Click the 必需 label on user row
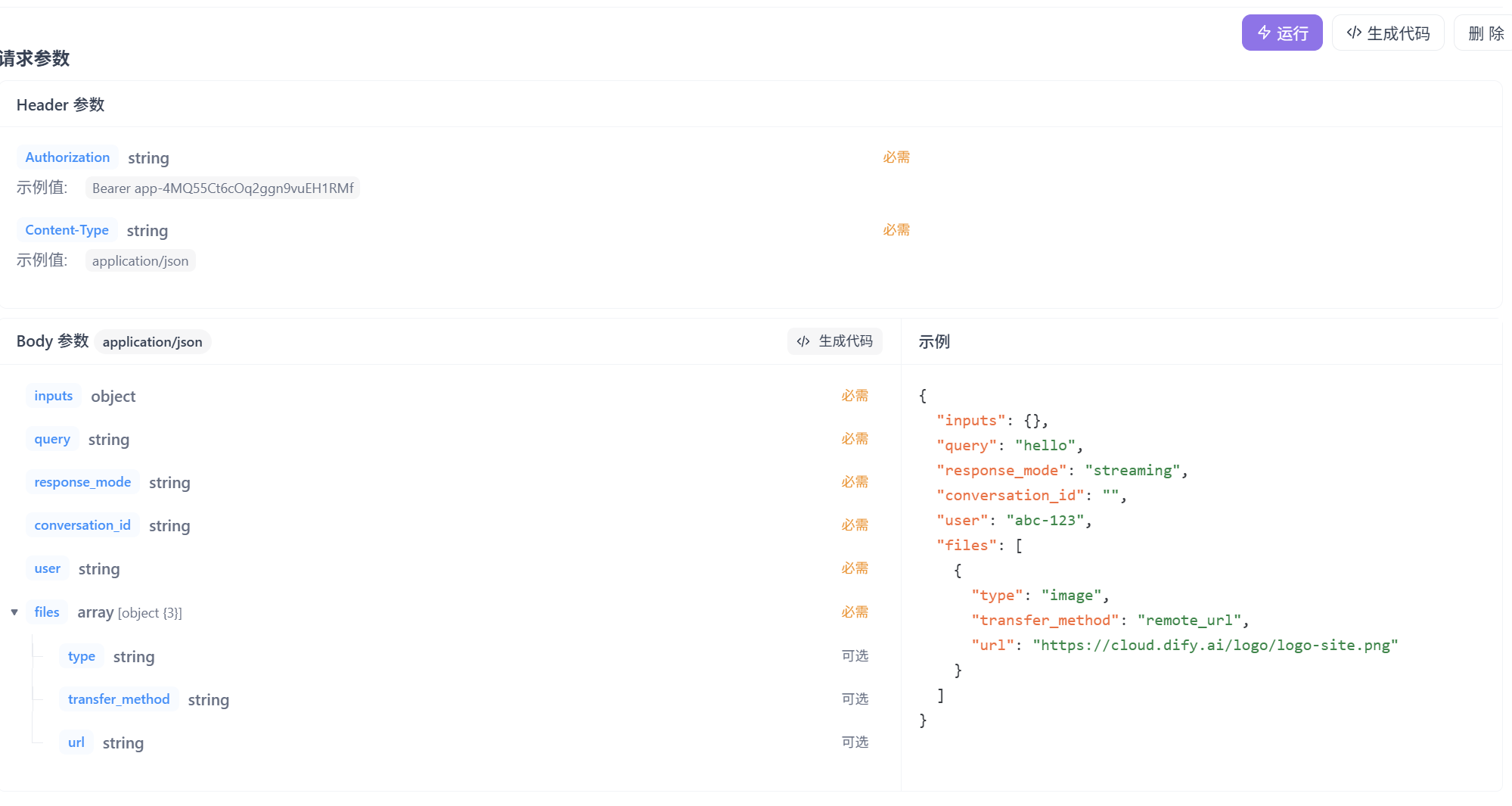 pos(855,568)
